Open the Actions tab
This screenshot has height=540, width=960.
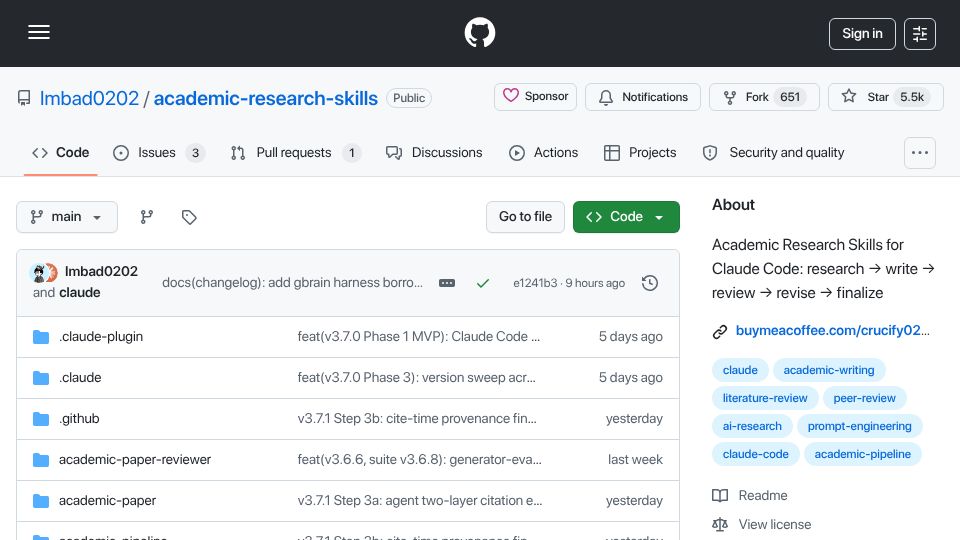(544, 152)
